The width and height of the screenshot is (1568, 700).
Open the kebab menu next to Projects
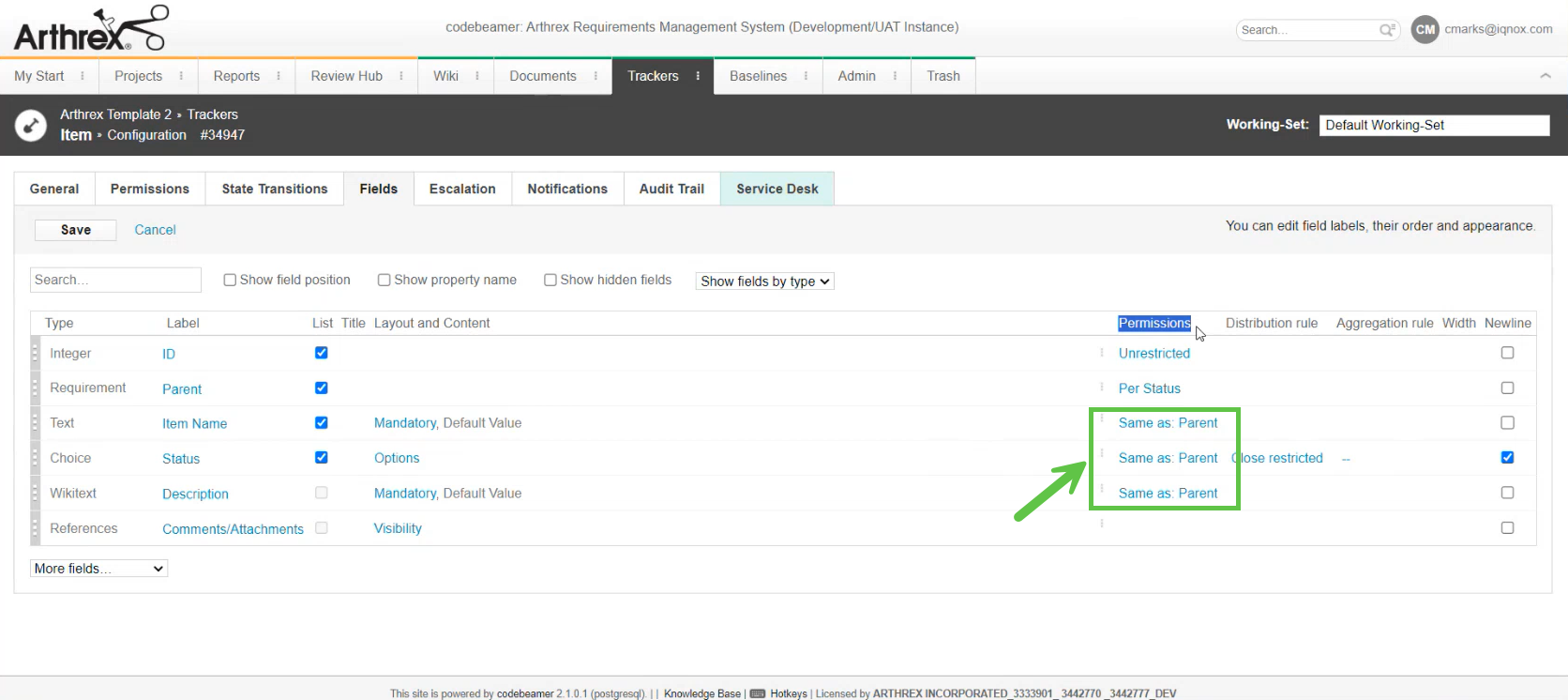[181, 76]
